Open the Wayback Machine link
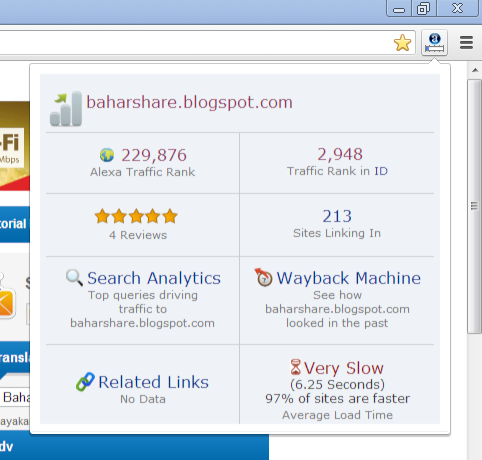Screen dimensions: 482x460 click(x=349, y=278)
